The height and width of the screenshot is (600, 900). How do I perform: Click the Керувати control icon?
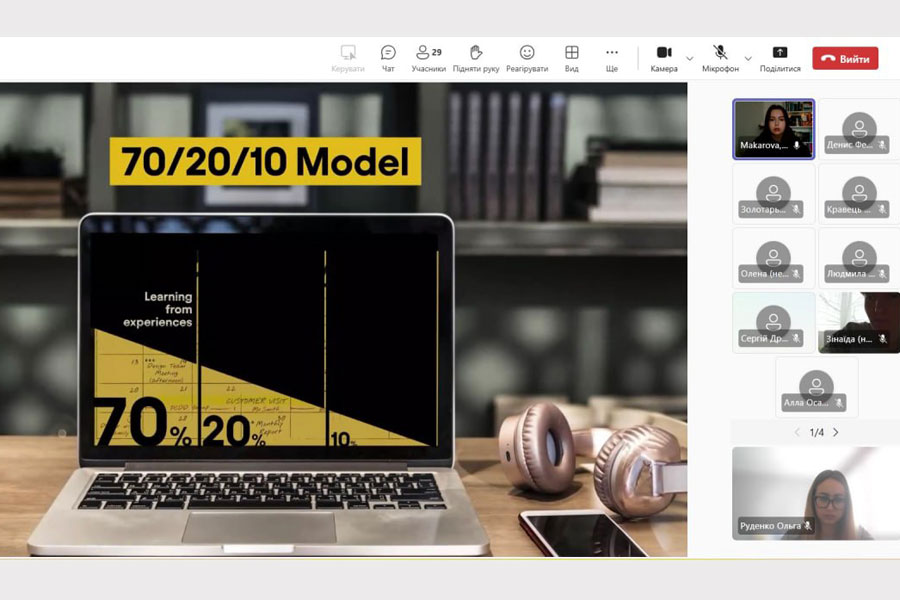click(x=348, y=59)
